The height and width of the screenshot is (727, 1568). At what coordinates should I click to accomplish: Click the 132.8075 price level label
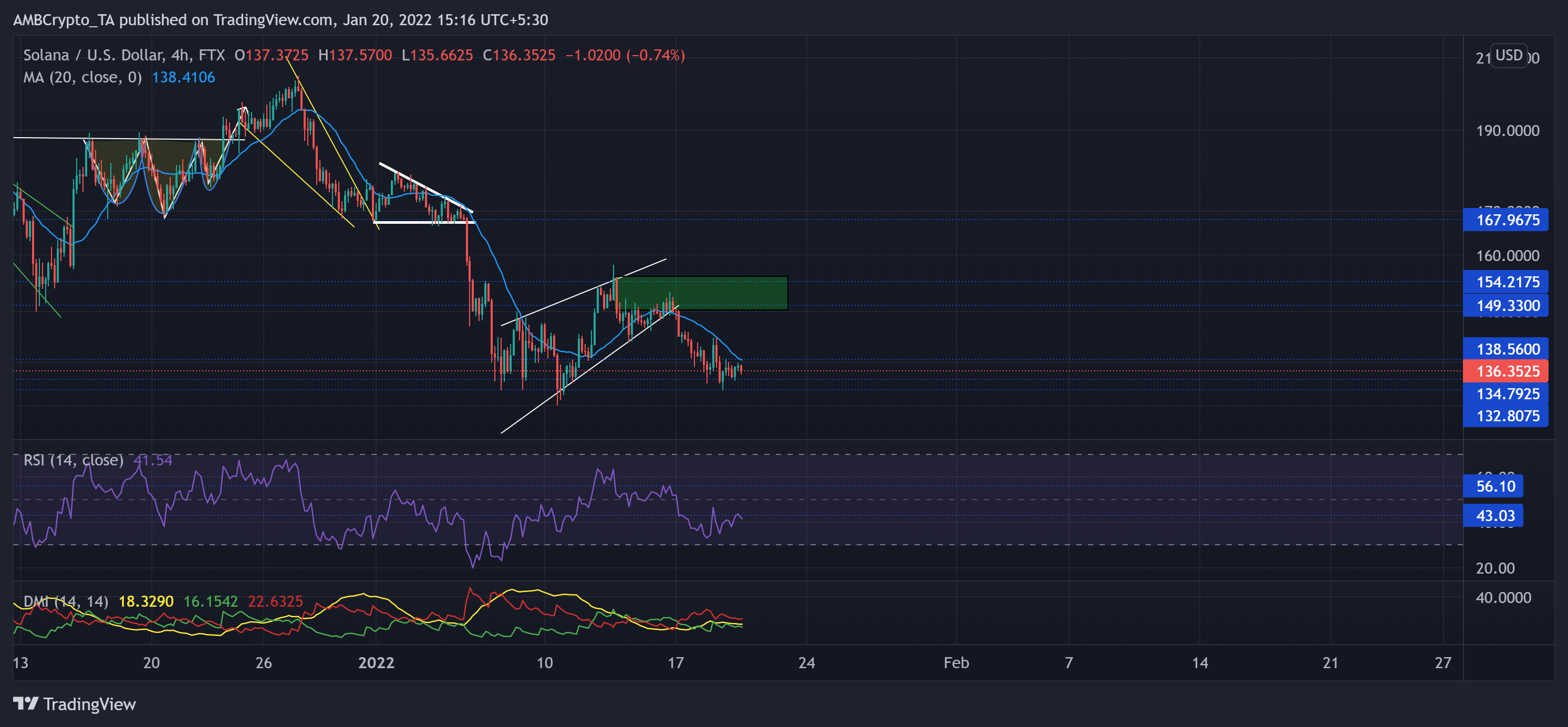(1505, 416)
